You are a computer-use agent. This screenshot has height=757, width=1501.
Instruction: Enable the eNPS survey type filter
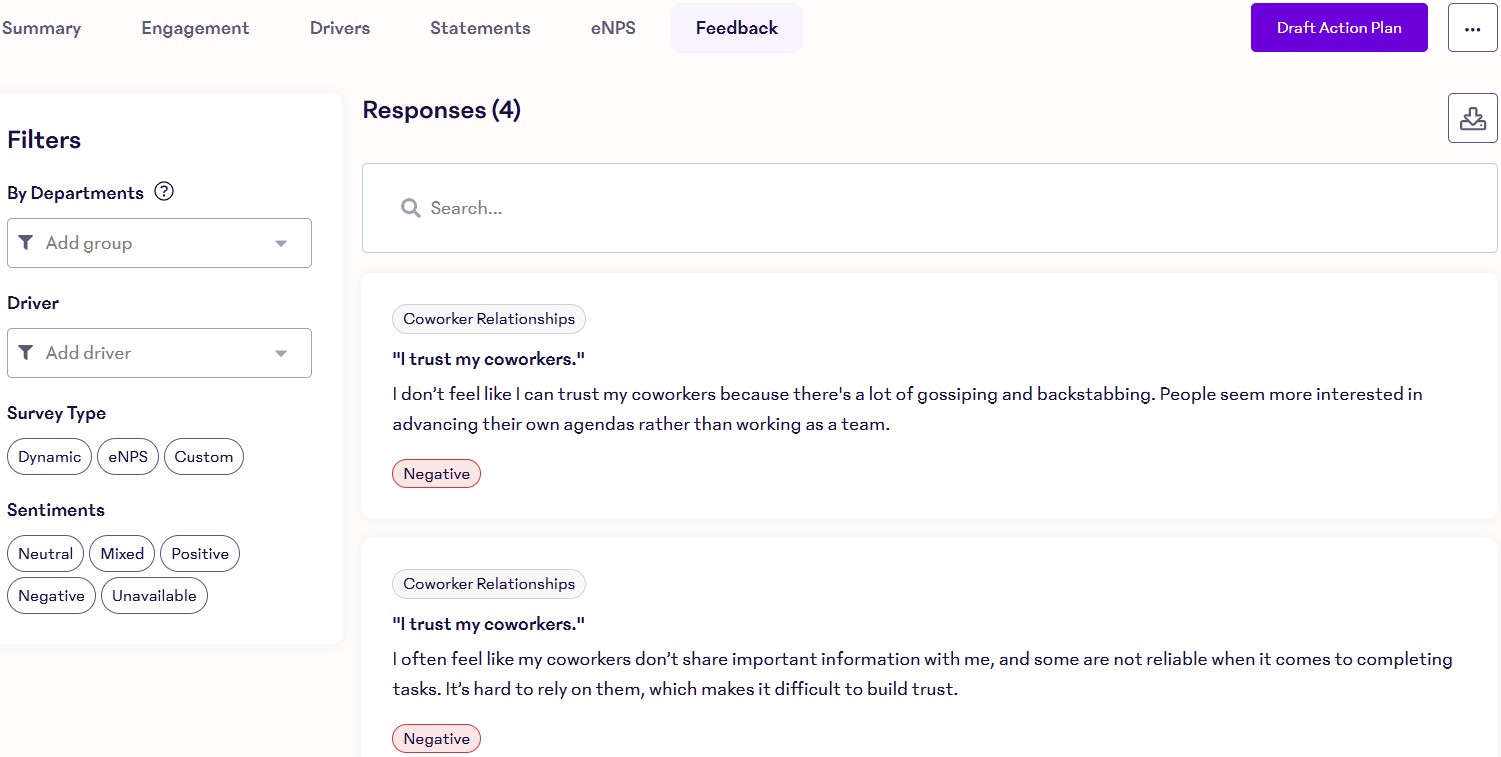pos(127,456)
